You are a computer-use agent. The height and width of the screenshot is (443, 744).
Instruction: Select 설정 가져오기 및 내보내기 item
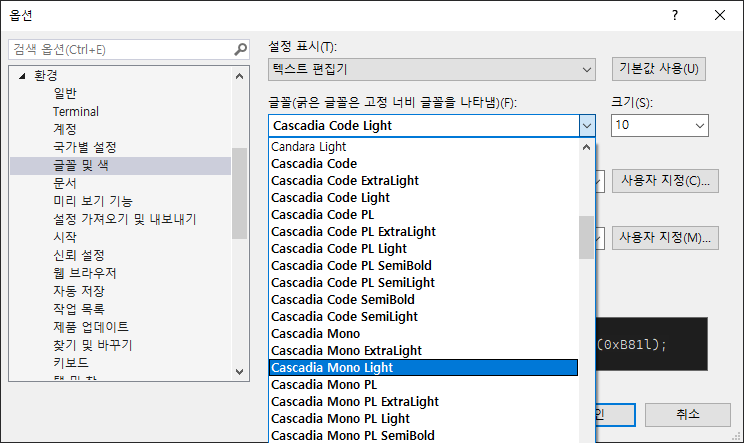coord(124,220)
